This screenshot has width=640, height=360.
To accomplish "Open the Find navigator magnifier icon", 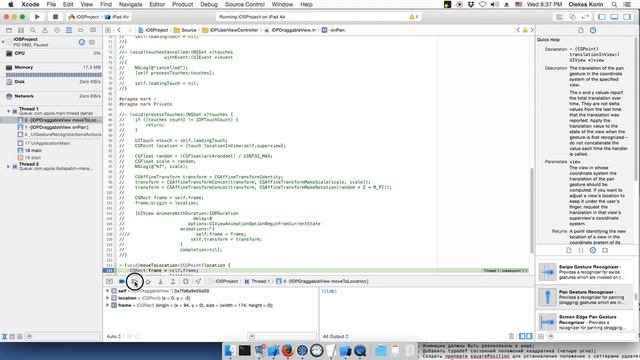I will click(33, 30).
